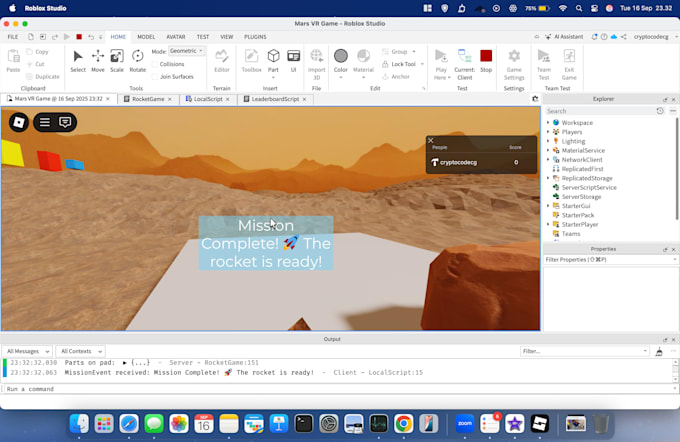Click the Explorer Search field
This screenshot has width=680, height=442.
pos(599,111)
